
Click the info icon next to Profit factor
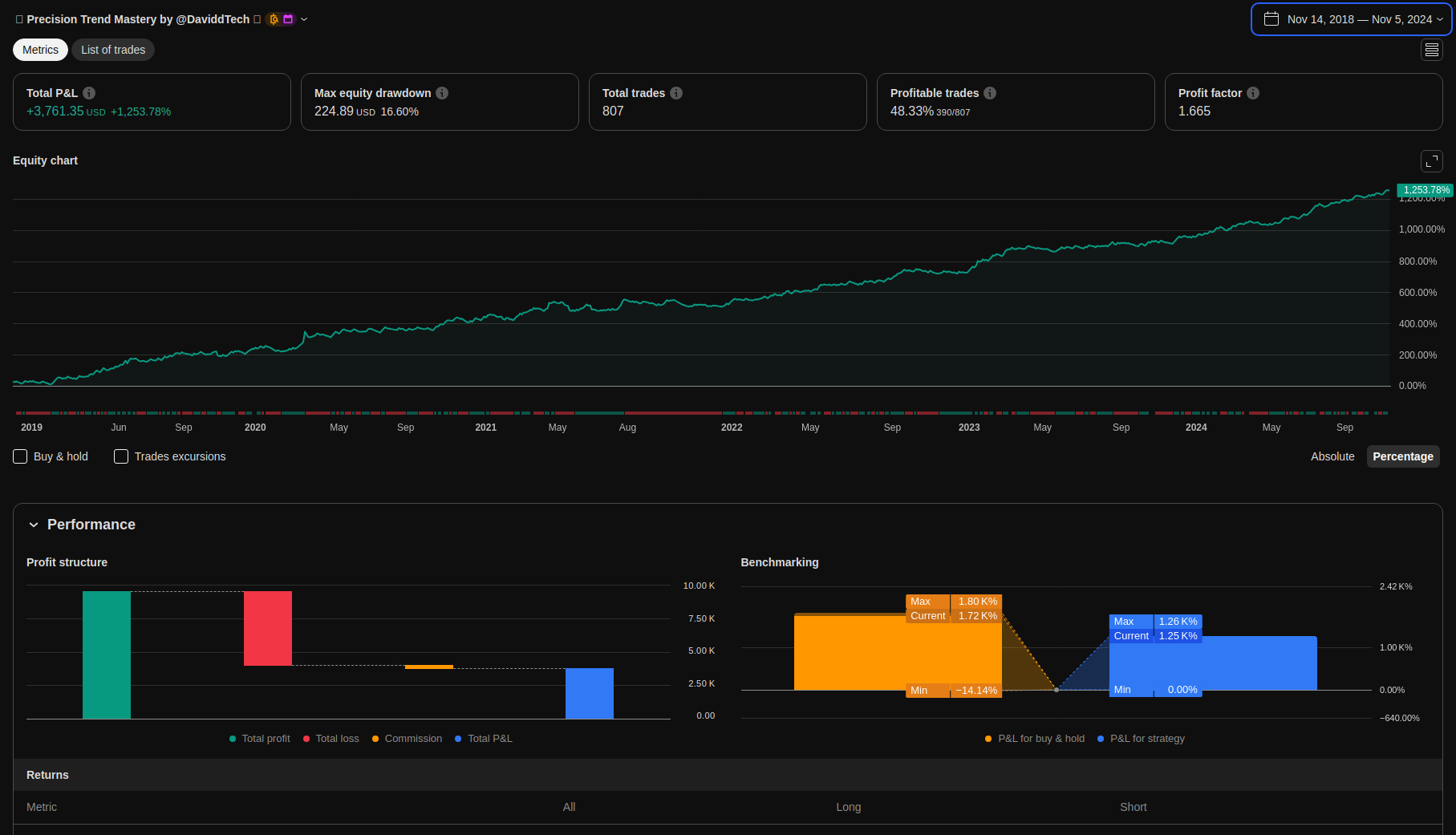pyautogui.click(x=1253, y=93)
